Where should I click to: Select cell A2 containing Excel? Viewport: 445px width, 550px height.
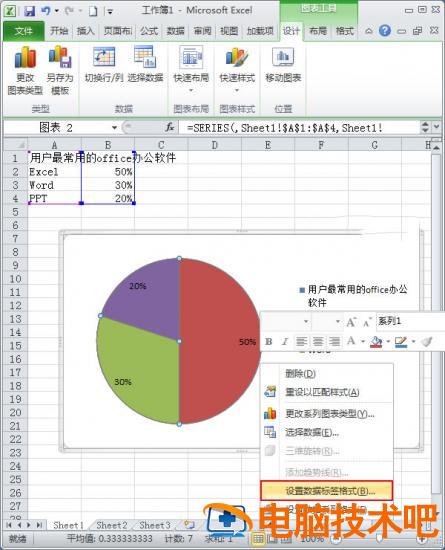(54, 172)
